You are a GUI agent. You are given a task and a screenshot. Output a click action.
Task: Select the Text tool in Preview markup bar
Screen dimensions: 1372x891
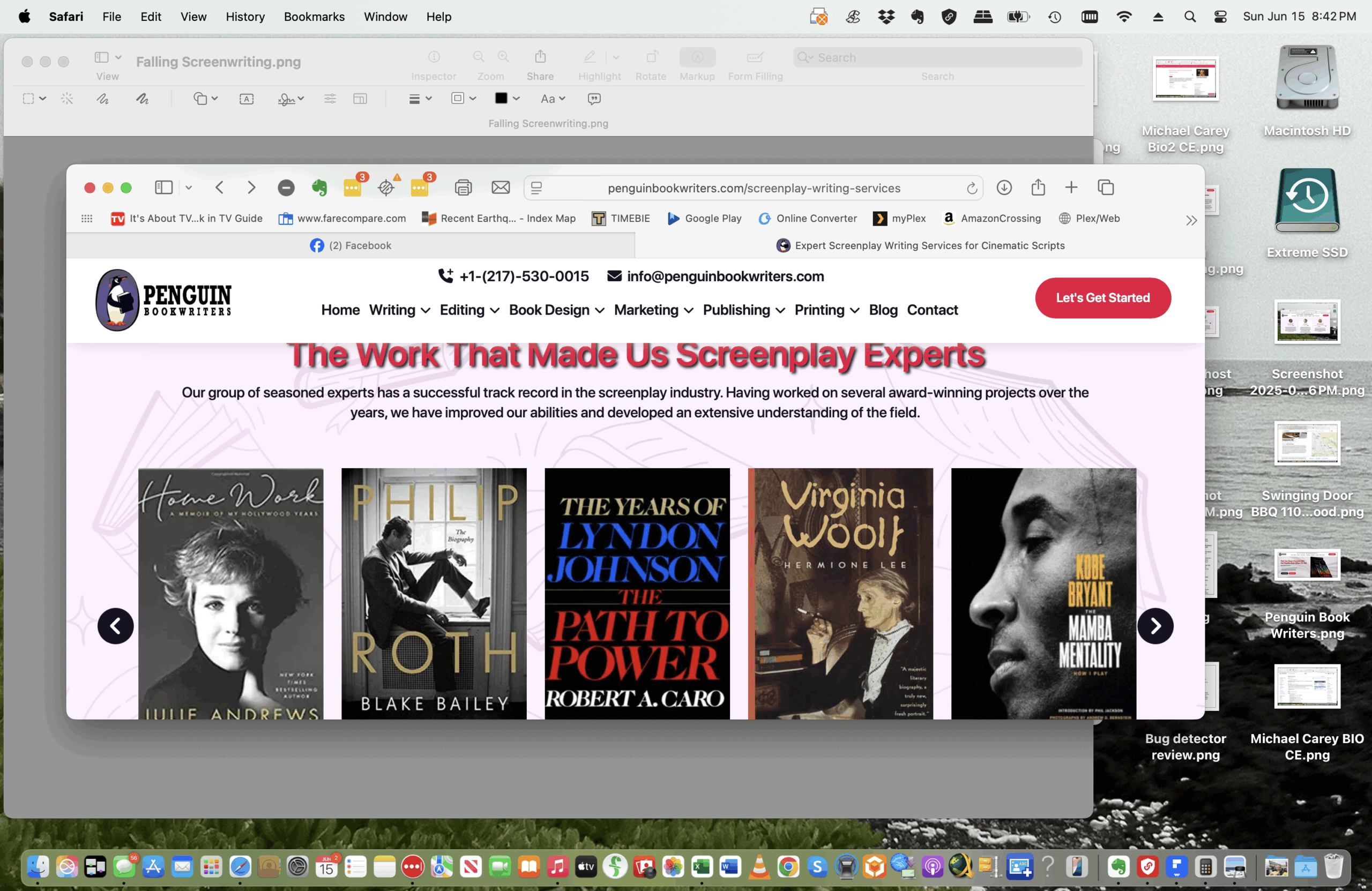tap(247, 99)
